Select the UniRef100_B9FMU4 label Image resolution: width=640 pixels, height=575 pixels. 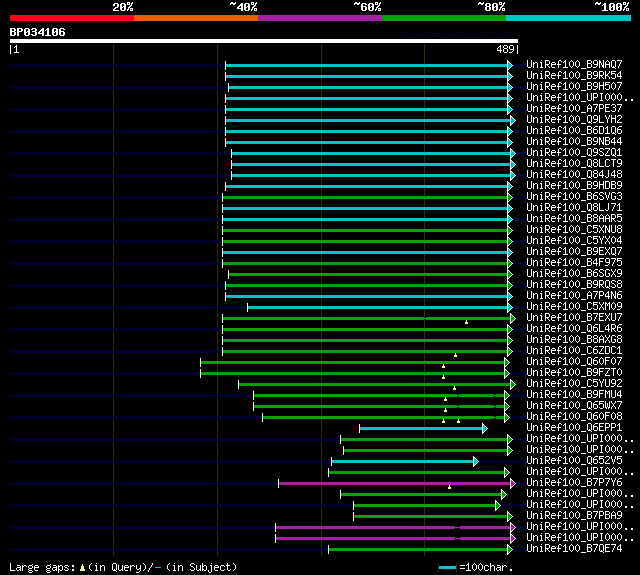click(x=574, y=395)
